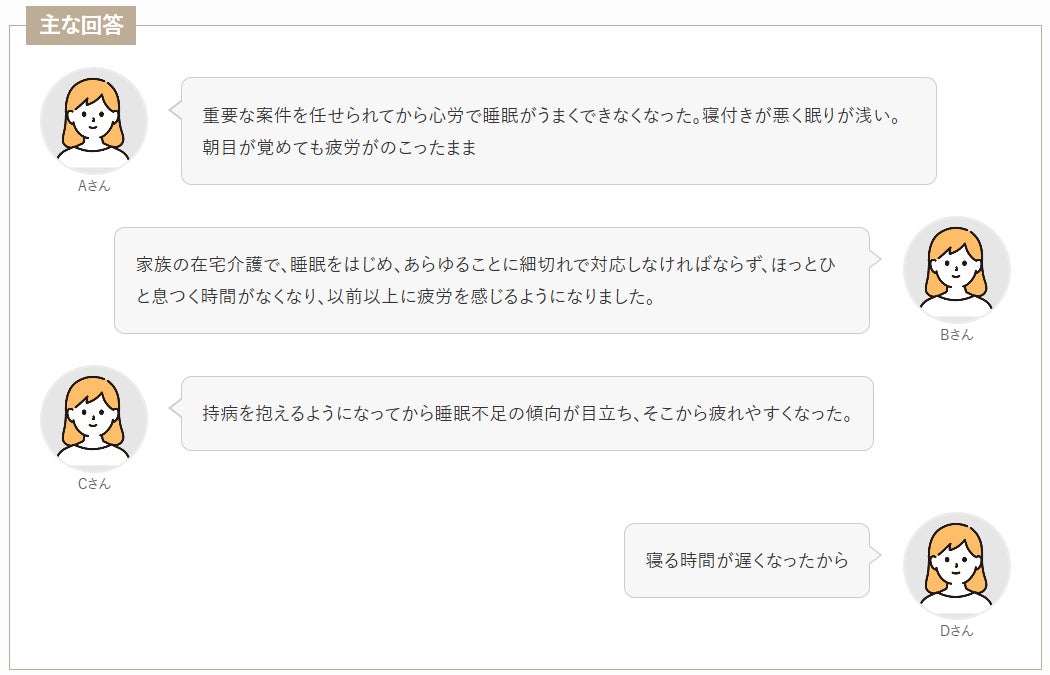The width and height of the screenshot is (1050, 675).
Task: Click the line starting with と息つく時間がなくなり
Action: [395, 297]
